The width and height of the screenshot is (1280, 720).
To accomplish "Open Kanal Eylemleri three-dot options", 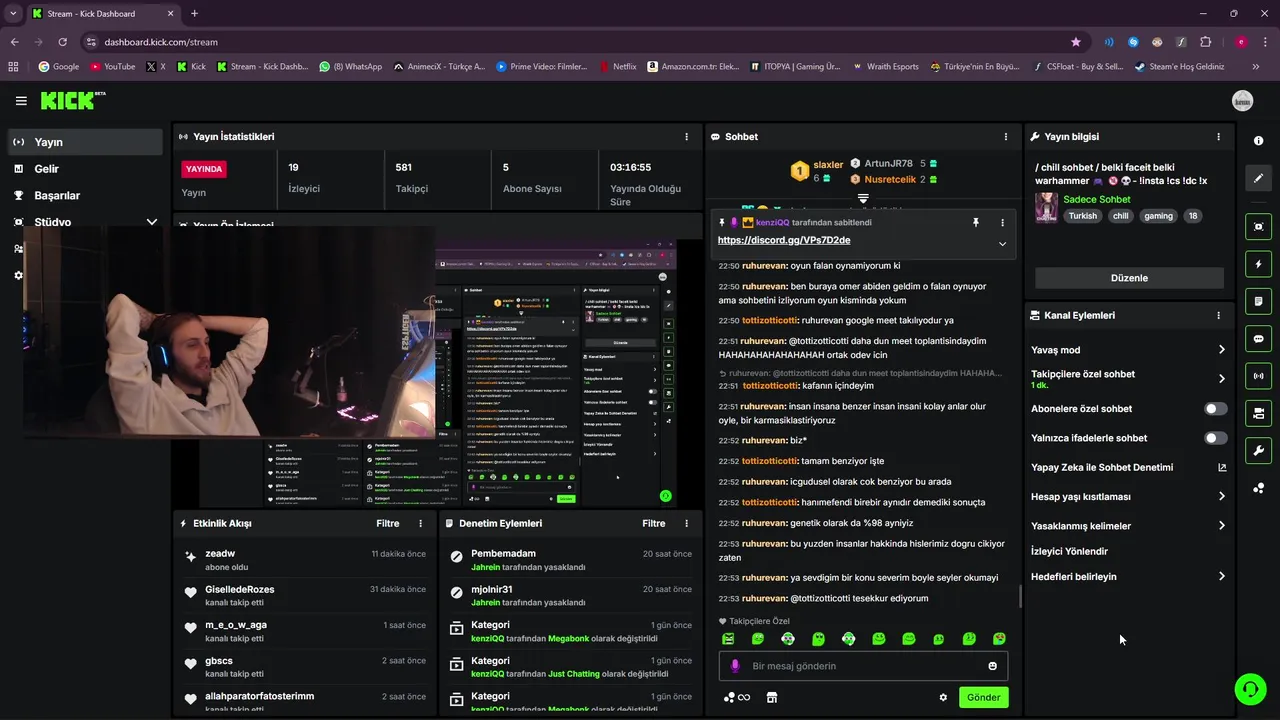I will (1218, 315).
